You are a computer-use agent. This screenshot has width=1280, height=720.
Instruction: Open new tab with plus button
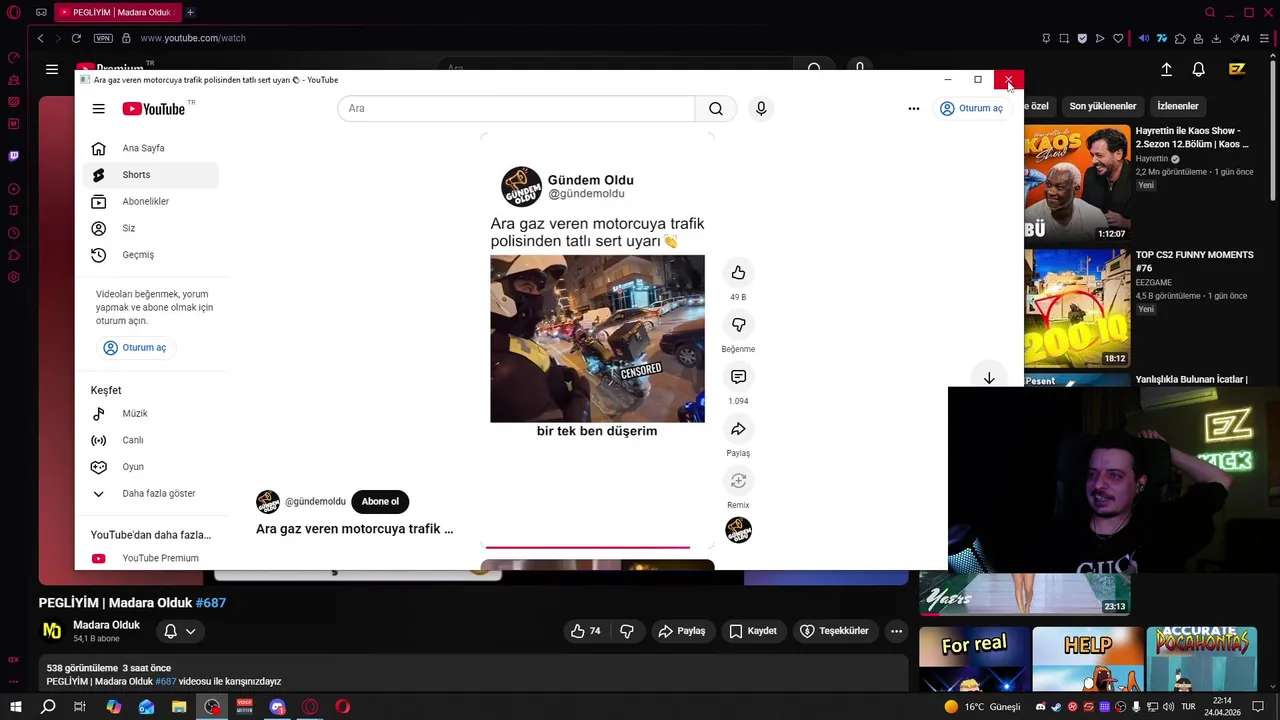pyautogui.click(x=190, y=12)
